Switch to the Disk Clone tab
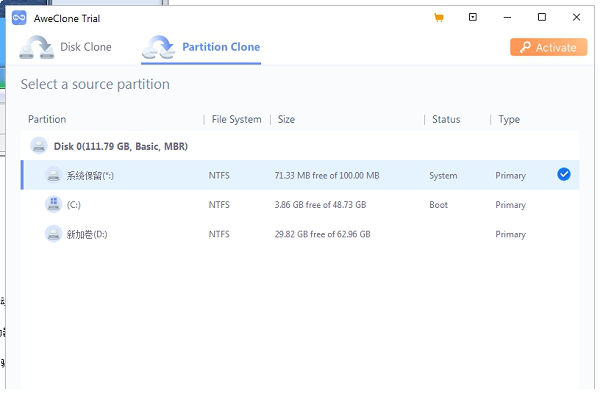The height and width of the screenshot is (404, 600). tap(85, 47)
